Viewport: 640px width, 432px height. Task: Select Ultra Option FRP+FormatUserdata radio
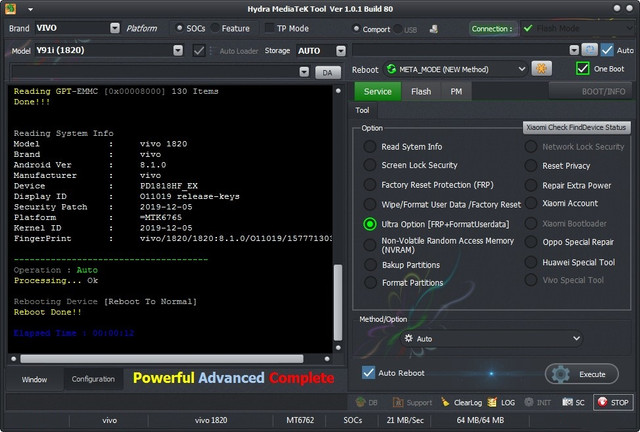click(370, 224)
